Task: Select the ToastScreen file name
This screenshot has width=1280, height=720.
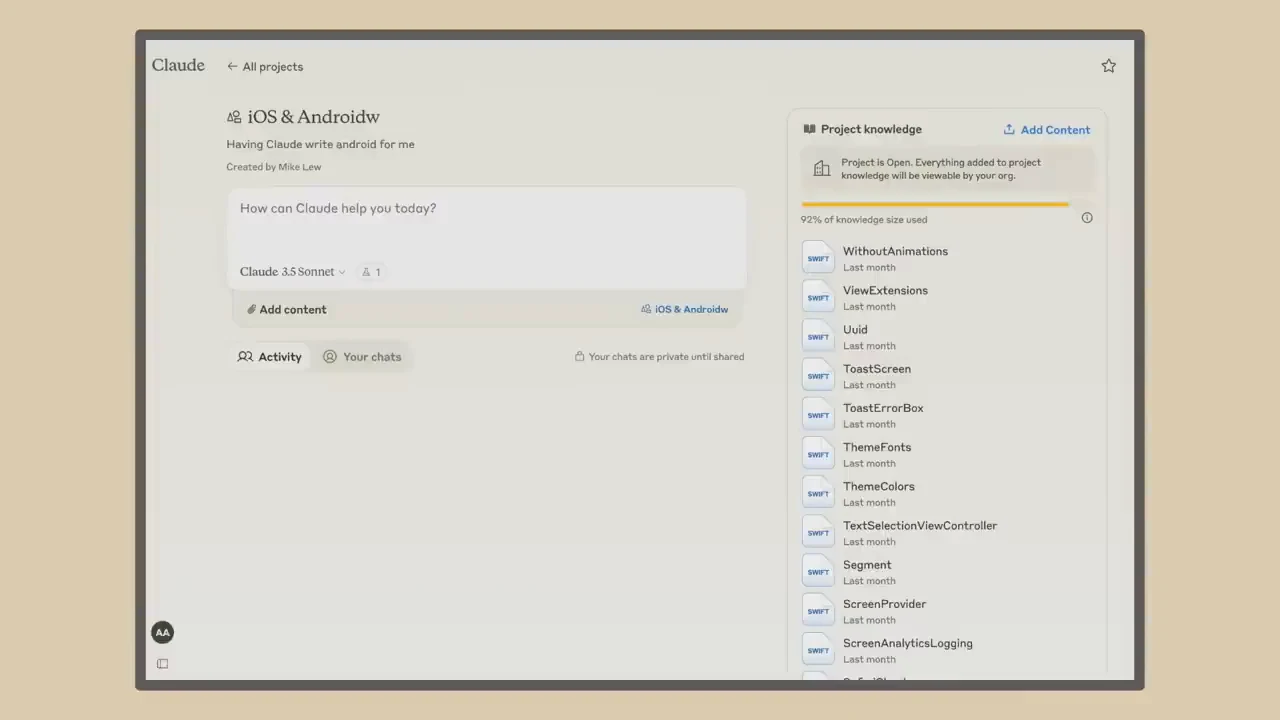Action: pyautogui.click(x=877, y=369)
